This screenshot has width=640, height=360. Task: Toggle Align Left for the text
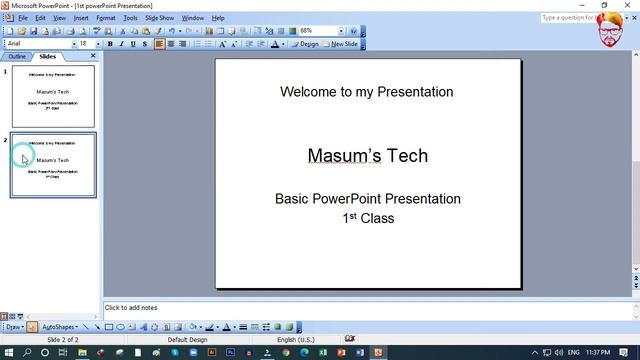point(159,44)
